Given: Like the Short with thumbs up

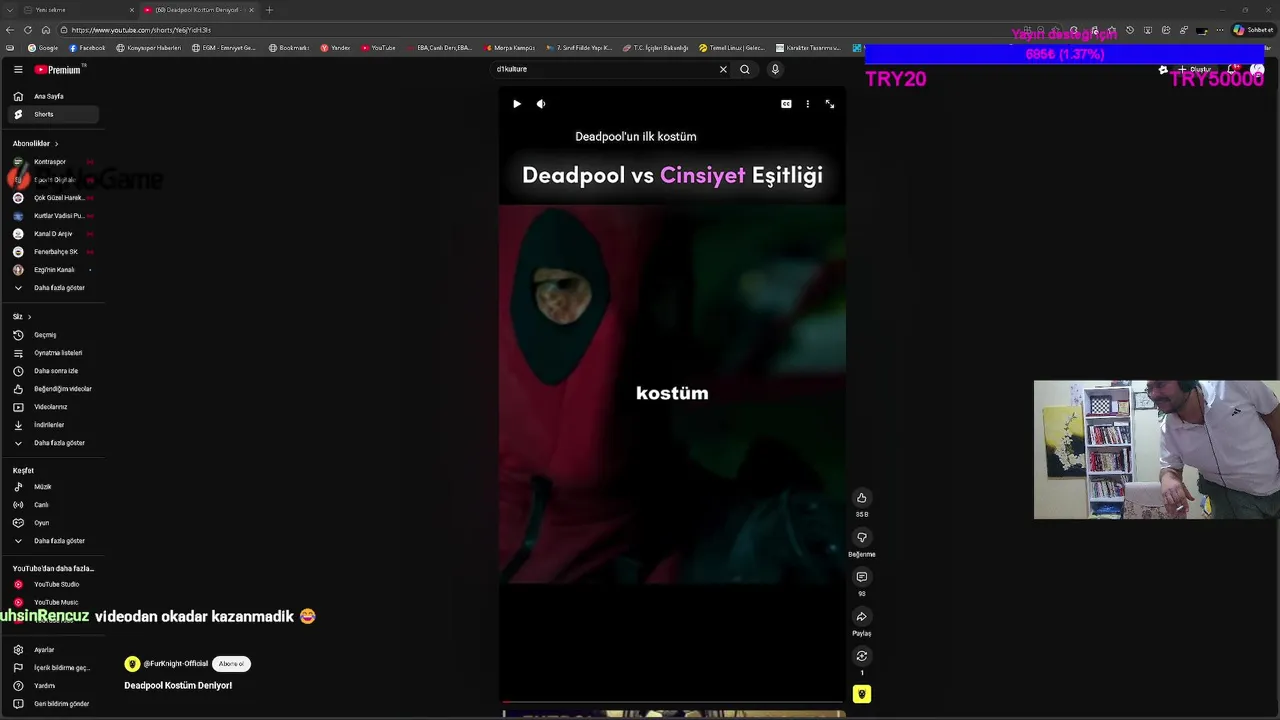Looking at the screenshot, I should (x=861, y=498).
